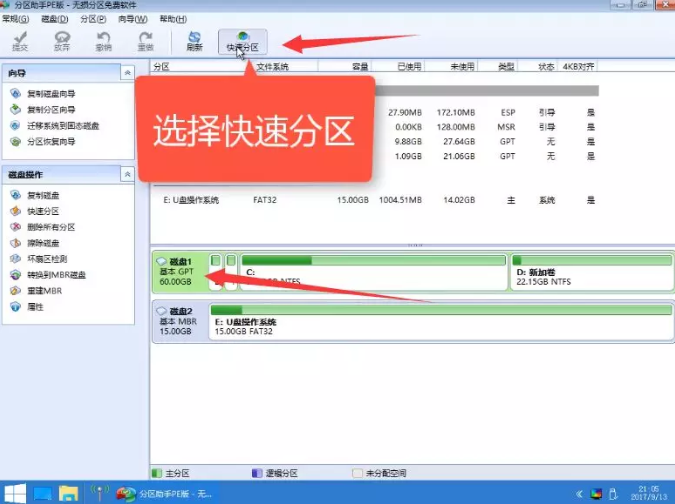Click the 放弃 (Discard) toolbar icon

tap(62, 40)
